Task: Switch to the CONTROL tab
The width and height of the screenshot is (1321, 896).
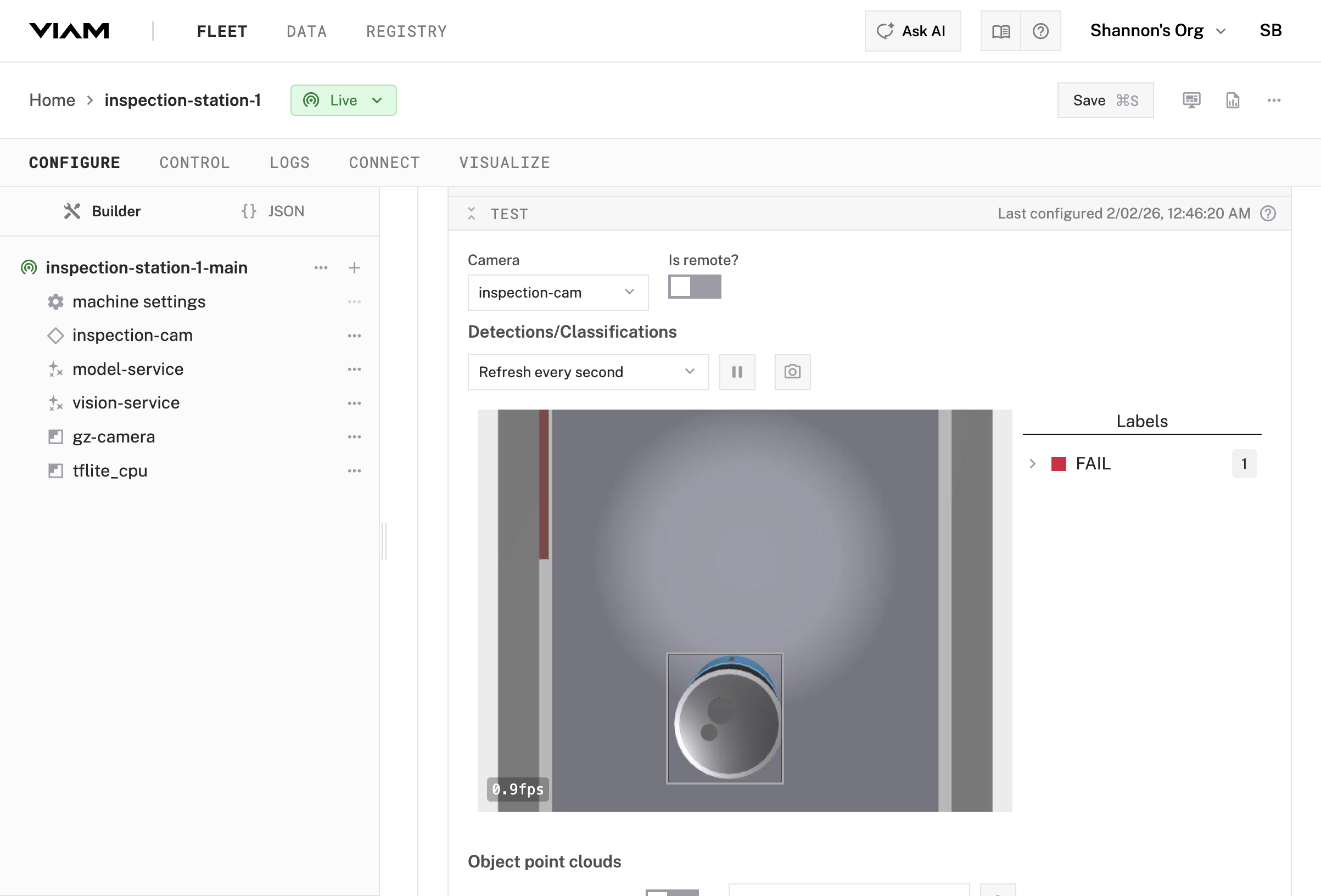Action: pos(194,163)
